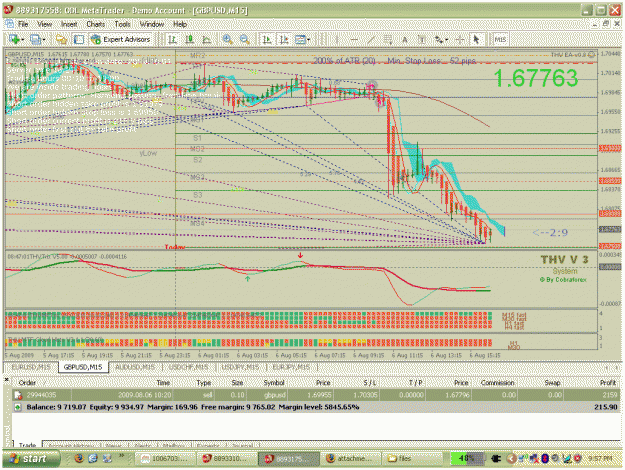The image size is (625, 470).
Task: Open the Tools menu
Action: click(122, 24)
